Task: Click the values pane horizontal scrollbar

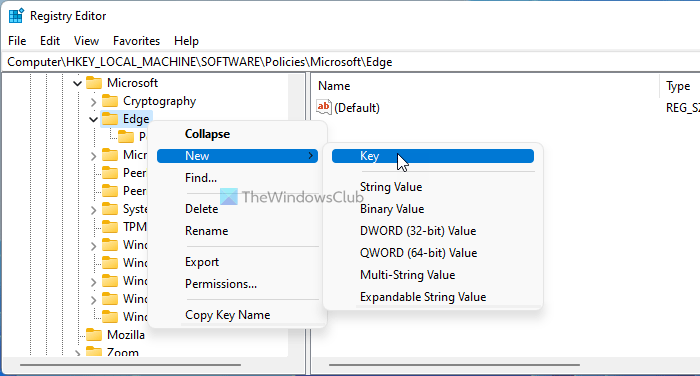Action: tap(454, 365)
